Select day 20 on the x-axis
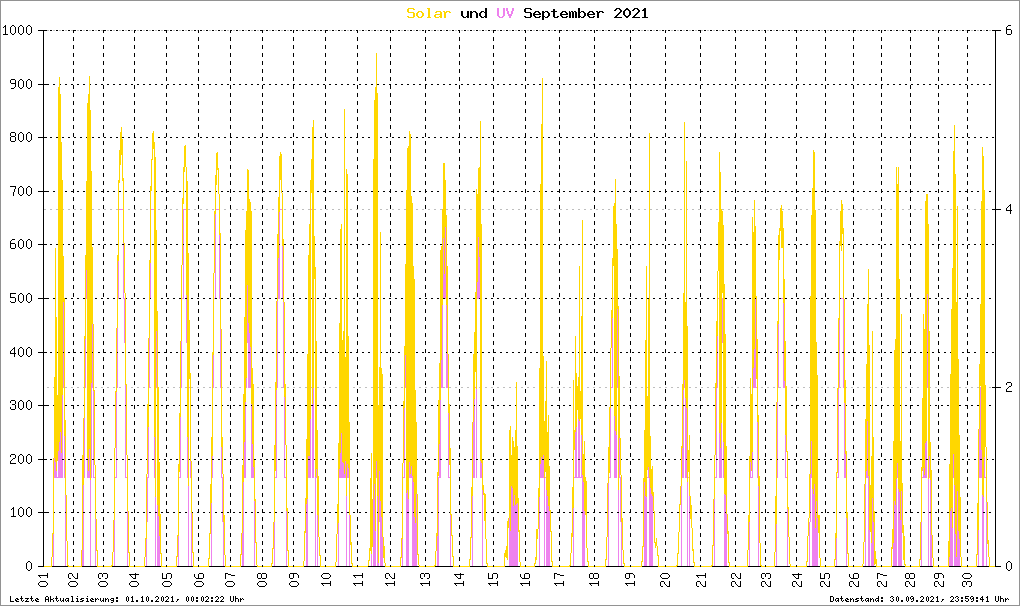This screenshot has width=1020, height=606. 668,579
